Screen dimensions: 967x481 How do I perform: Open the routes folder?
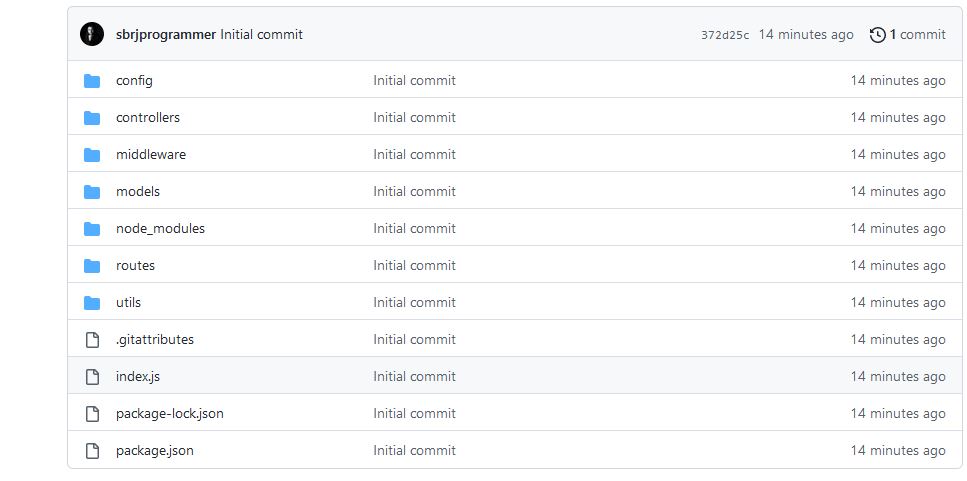click(x=135, y=265)
